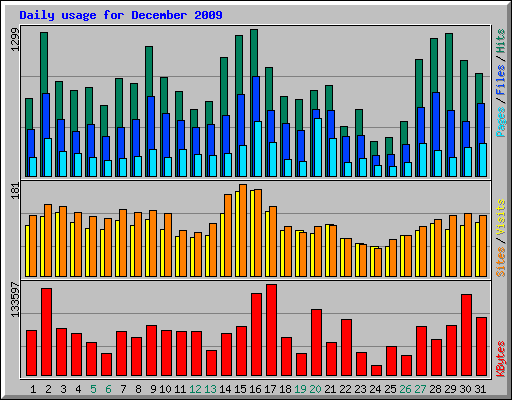The image size is (512, 400).
Task: Click the cyan Pages bar for day 16
Action: click(258, 149)
